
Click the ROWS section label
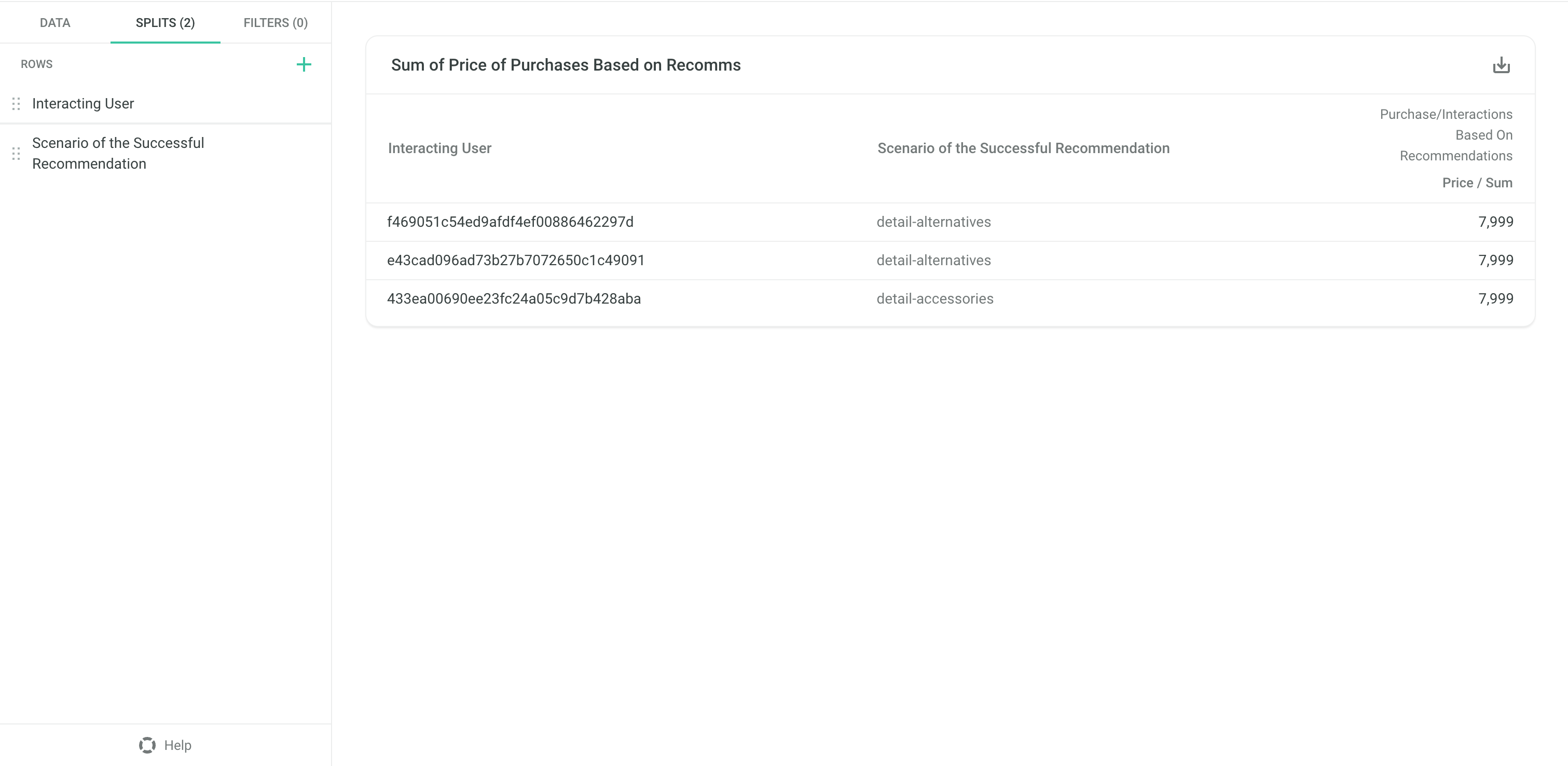click(x=36, y=64)
